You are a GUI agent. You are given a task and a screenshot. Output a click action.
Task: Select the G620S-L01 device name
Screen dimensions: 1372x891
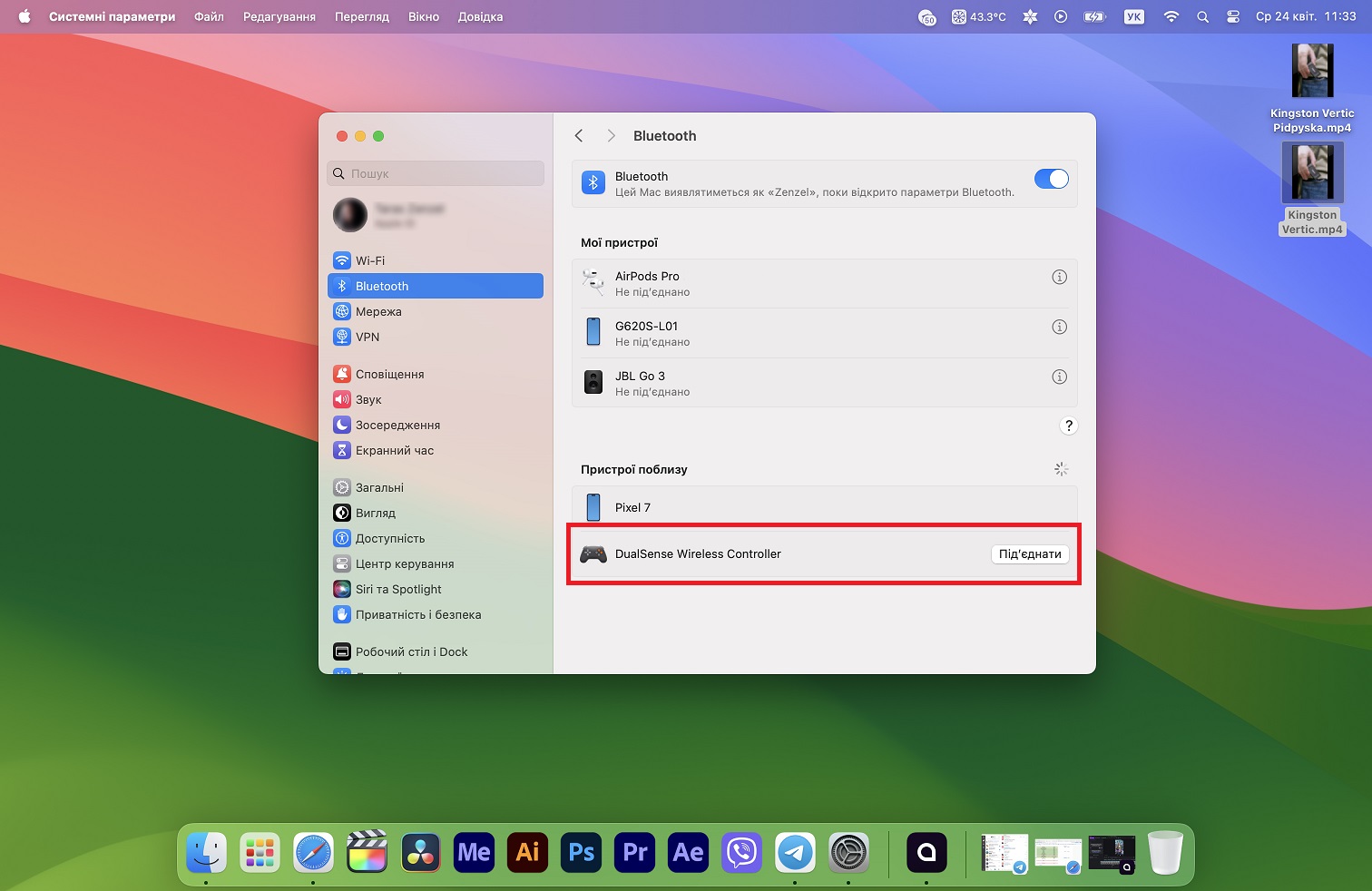[x=646, y=327]
